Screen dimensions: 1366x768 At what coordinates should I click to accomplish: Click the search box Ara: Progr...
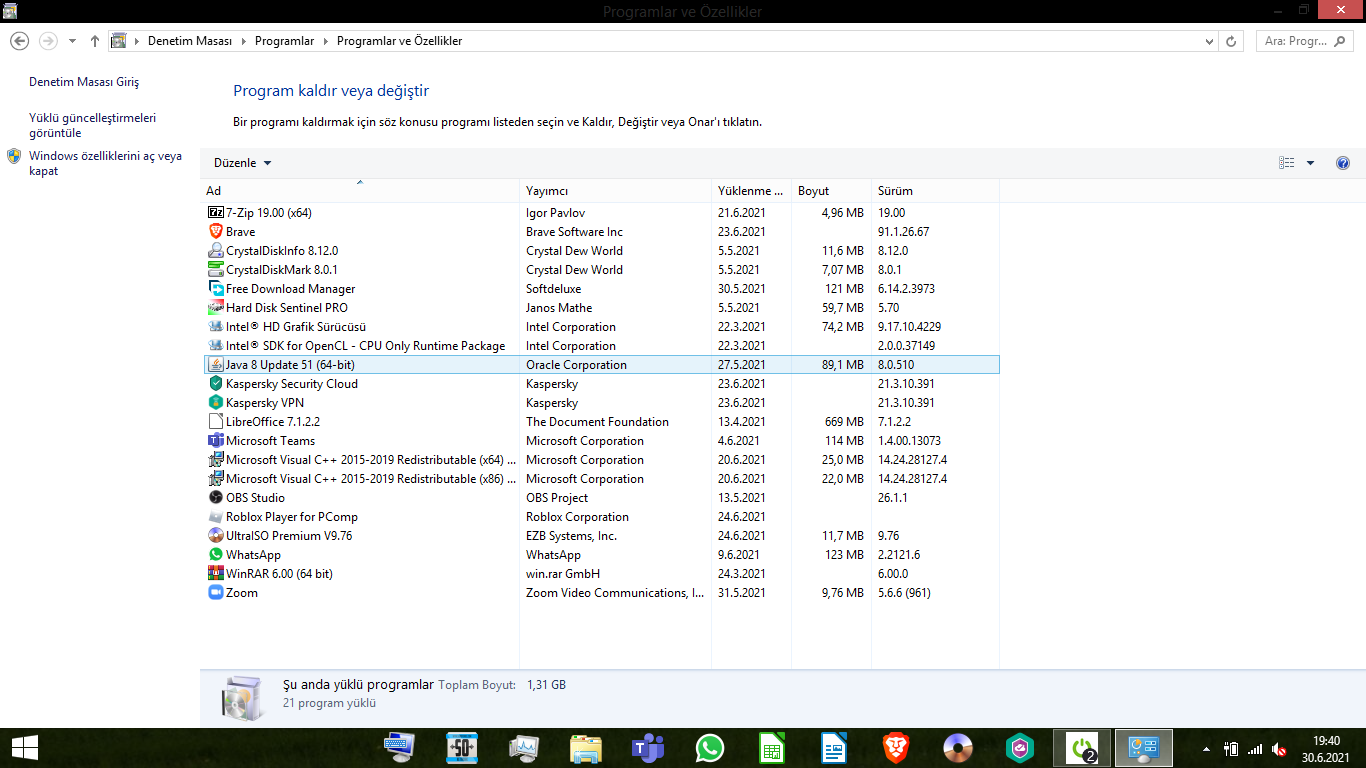[1304, 41]
